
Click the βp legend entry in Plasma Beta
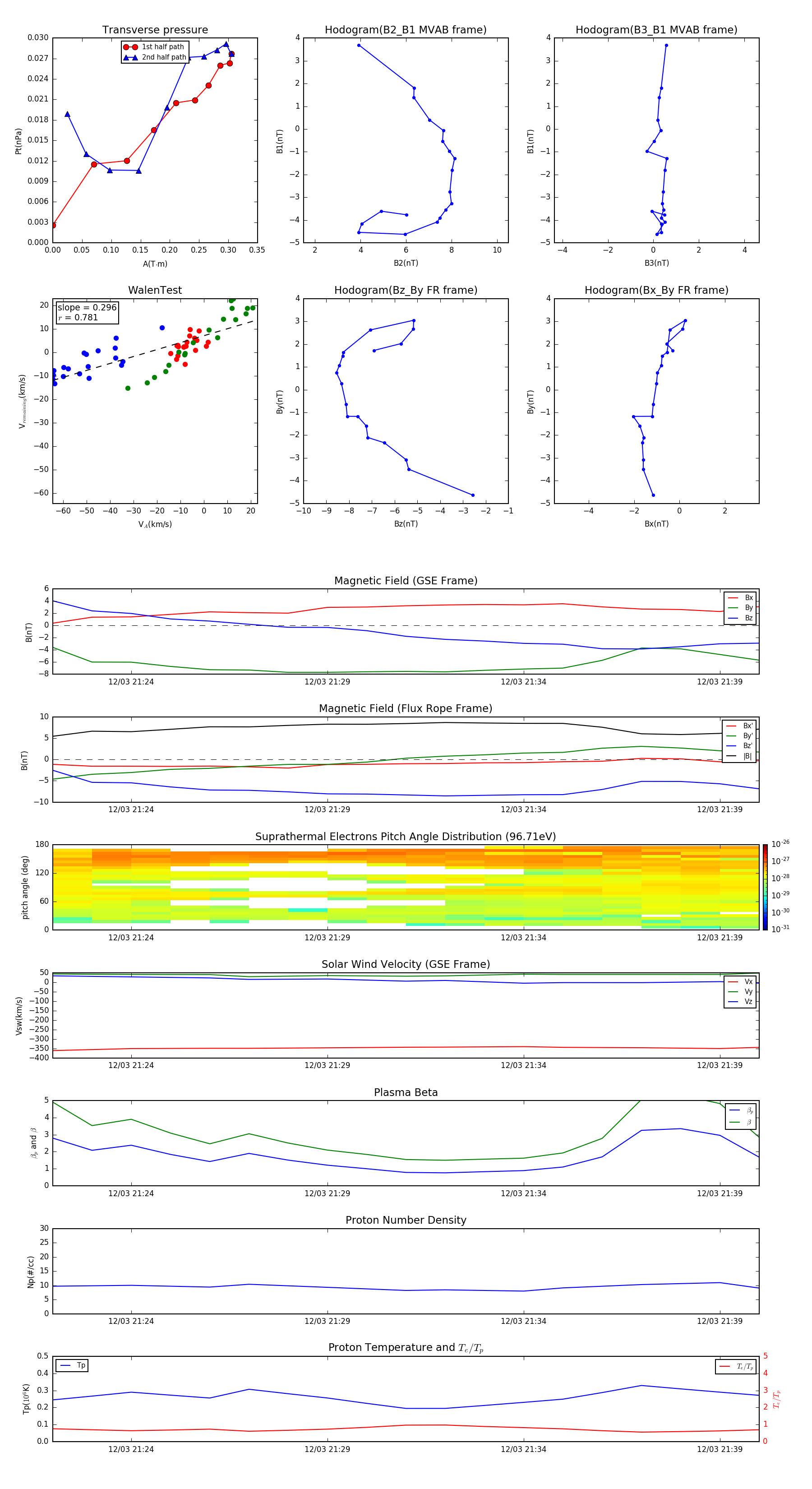[741, 1110]
